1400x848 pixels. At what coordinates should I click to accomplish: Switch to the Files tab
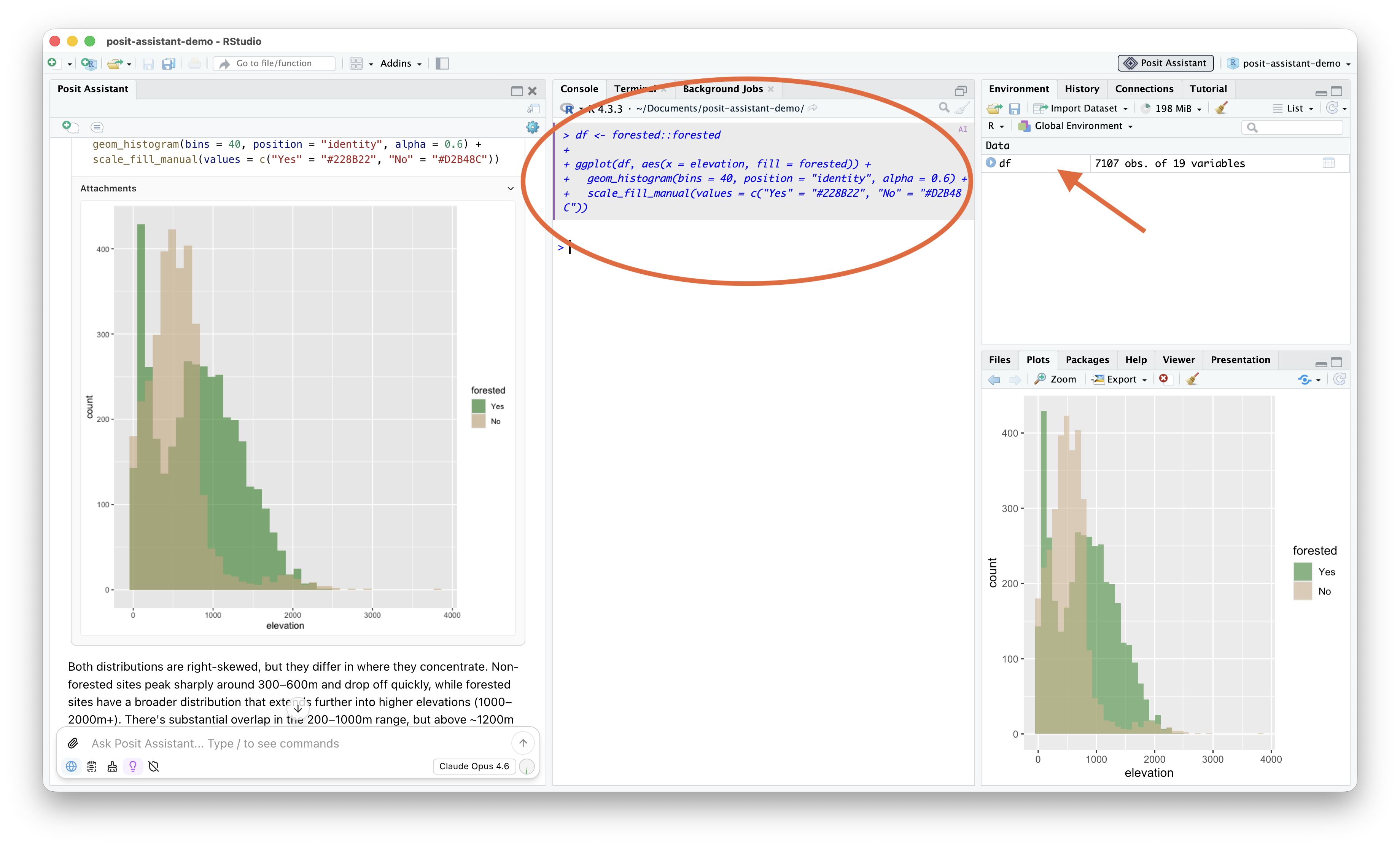999,360
